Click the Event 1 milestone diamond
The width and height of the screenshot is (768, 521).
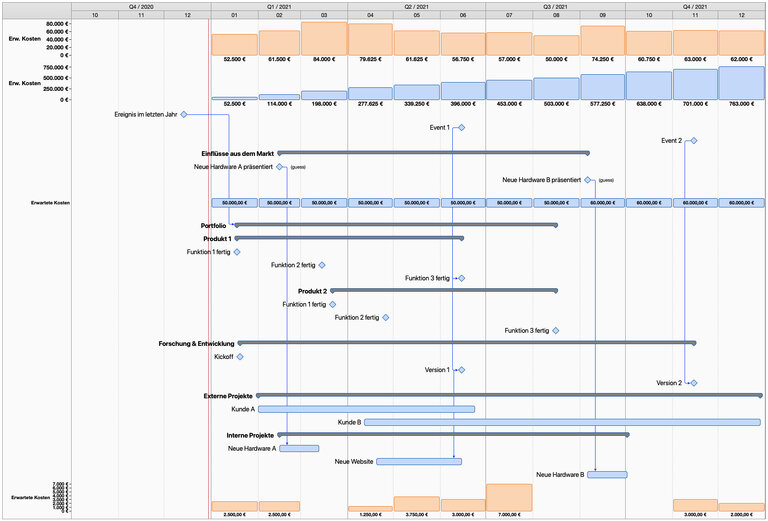pyautogui.click(x=461, y=128)
